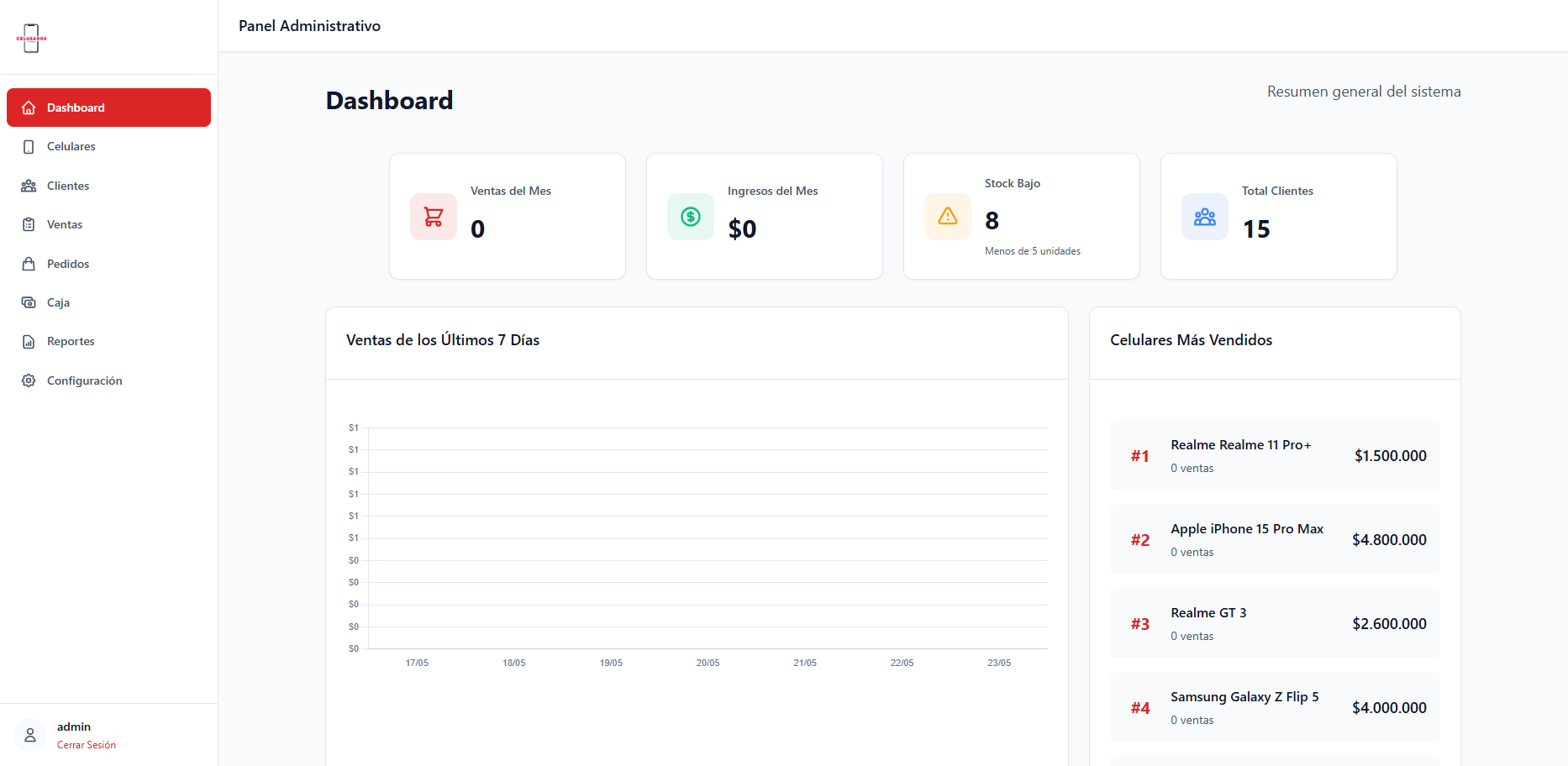Click the report file icon beside Reportes
The image size is (1568, 766).
[x=29, y=342]
